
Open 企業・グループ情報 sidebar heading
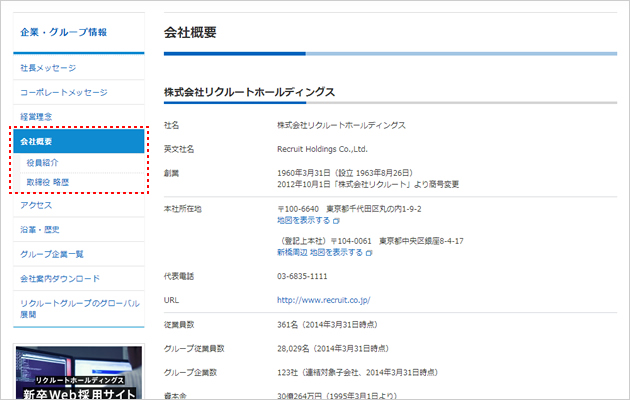coord(63,32)
